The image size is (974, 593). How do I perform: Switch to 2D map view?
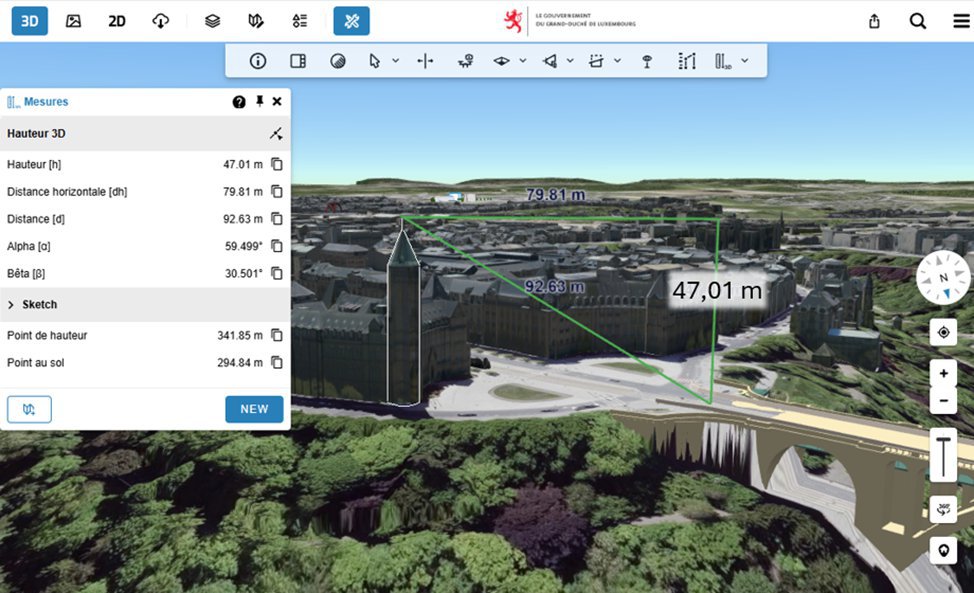click(116, 20)
